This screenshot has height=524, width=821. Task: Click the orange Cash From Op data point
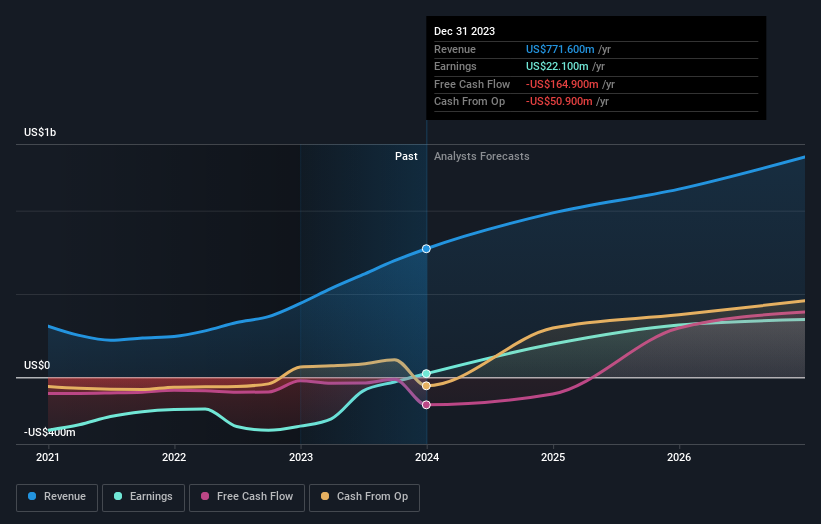click(426, 386)
